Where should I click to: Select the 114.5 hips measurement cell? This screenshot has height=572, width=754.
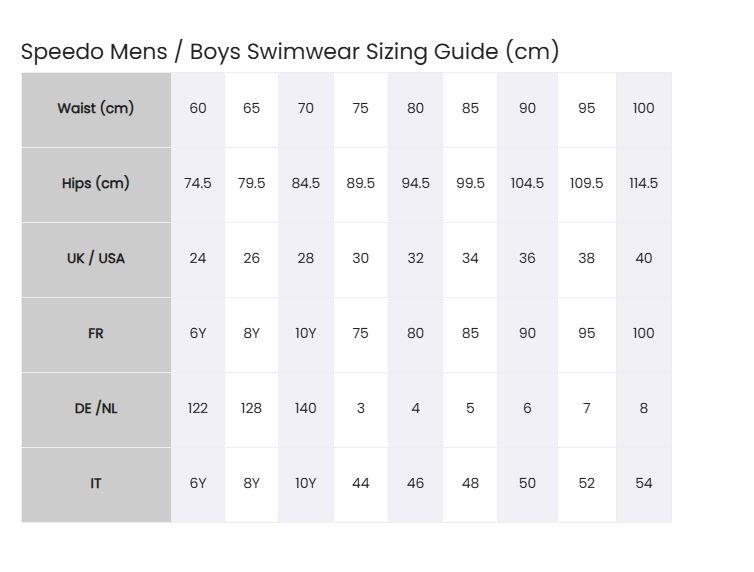click(x=643, y=183)
